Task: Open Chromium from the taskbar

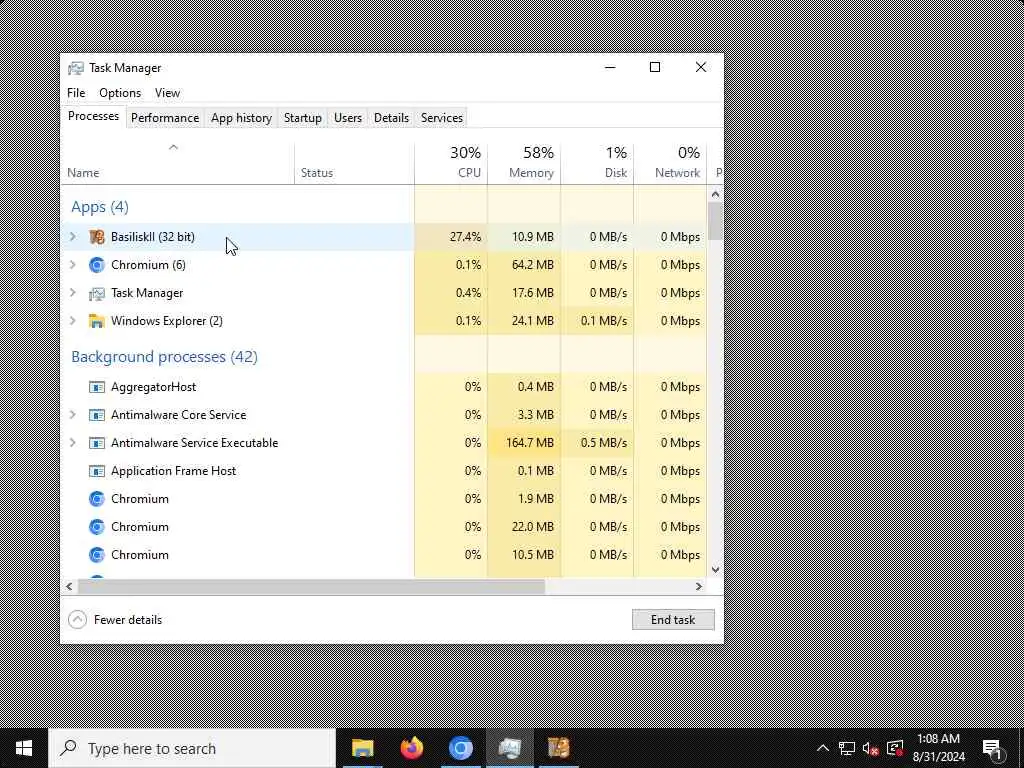Action: click(460, 748)
